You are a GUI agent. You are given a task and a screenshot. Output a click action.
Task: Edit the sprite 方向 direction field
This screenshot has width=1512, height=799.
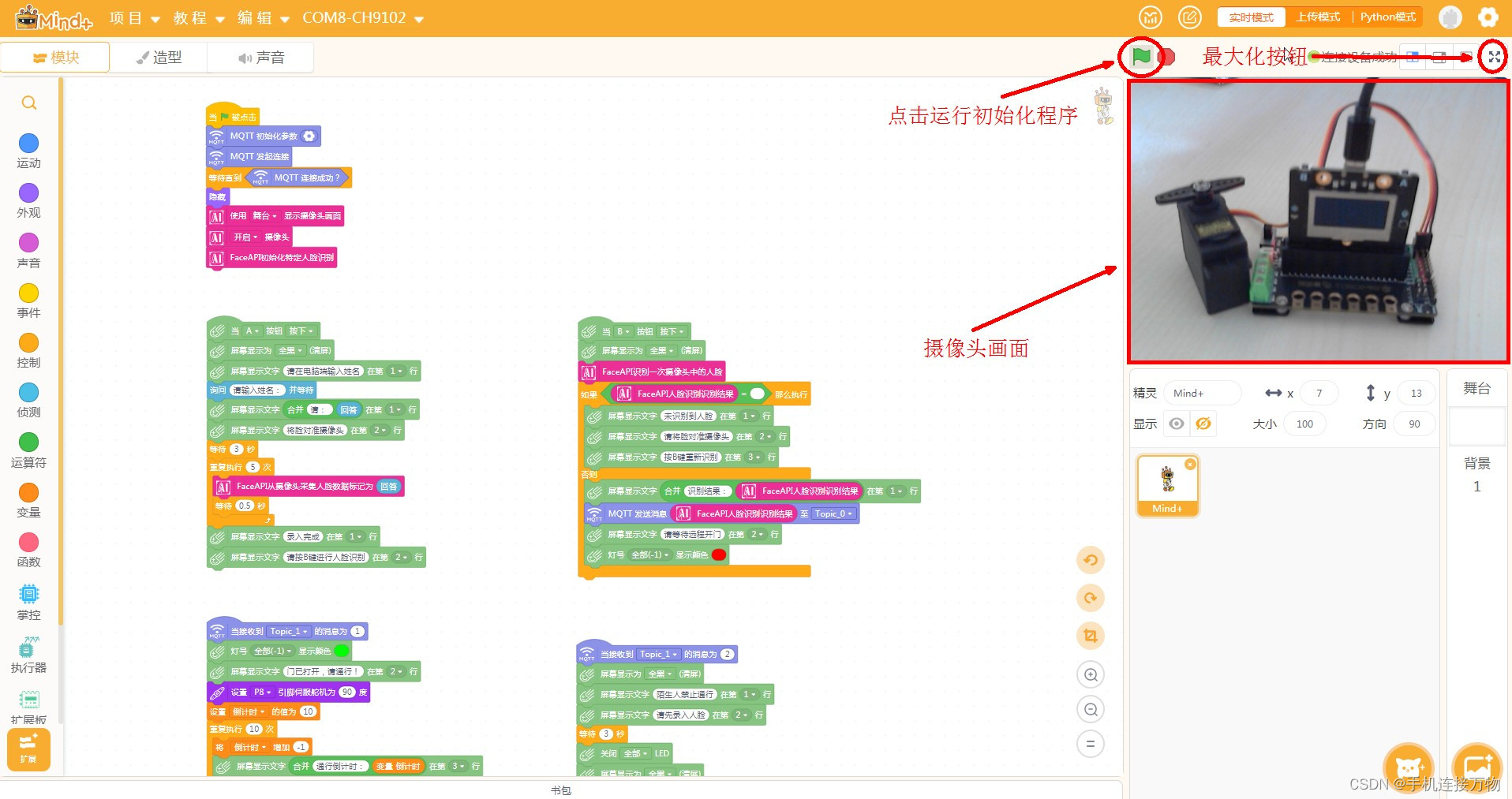coord(1414,424)
